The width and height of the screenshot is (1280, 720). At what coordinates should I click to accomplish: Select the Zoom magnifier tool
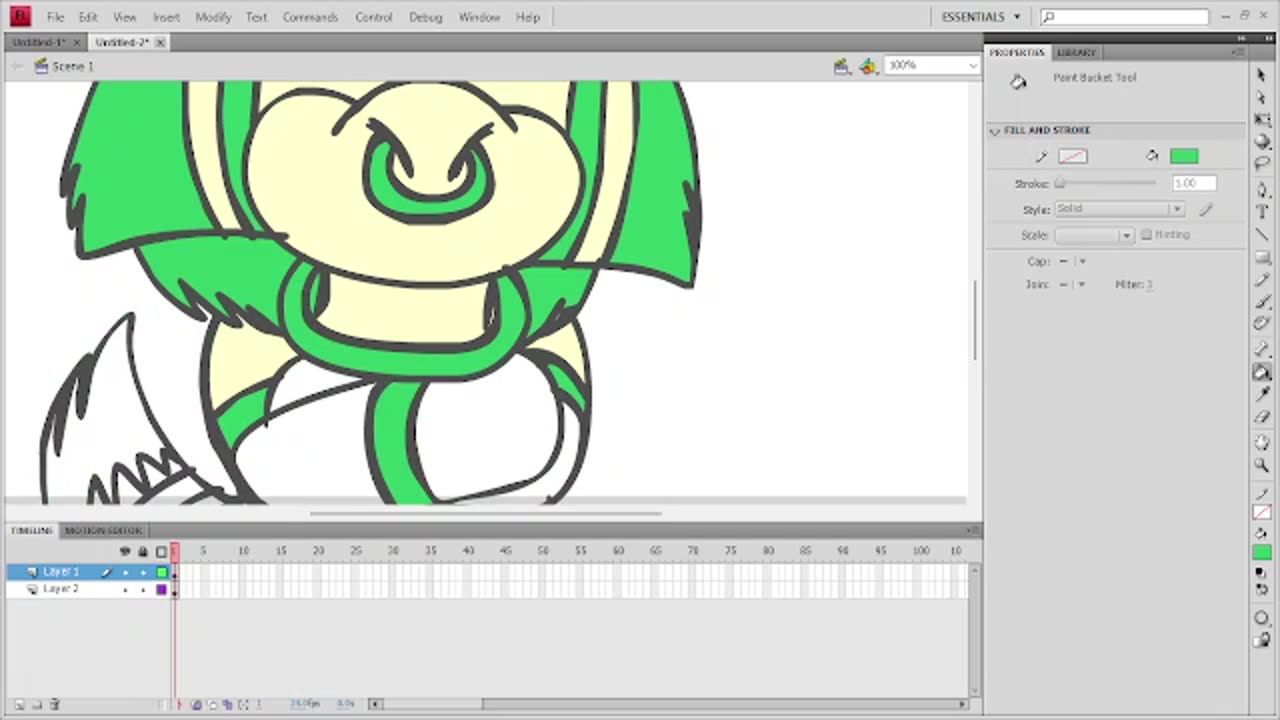(x=1261, y=465)
